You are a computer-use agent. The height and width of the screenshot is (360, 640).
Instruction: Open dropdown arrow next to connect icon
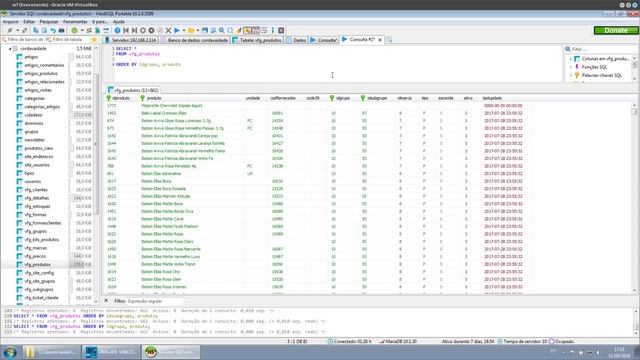click(17, 31)
